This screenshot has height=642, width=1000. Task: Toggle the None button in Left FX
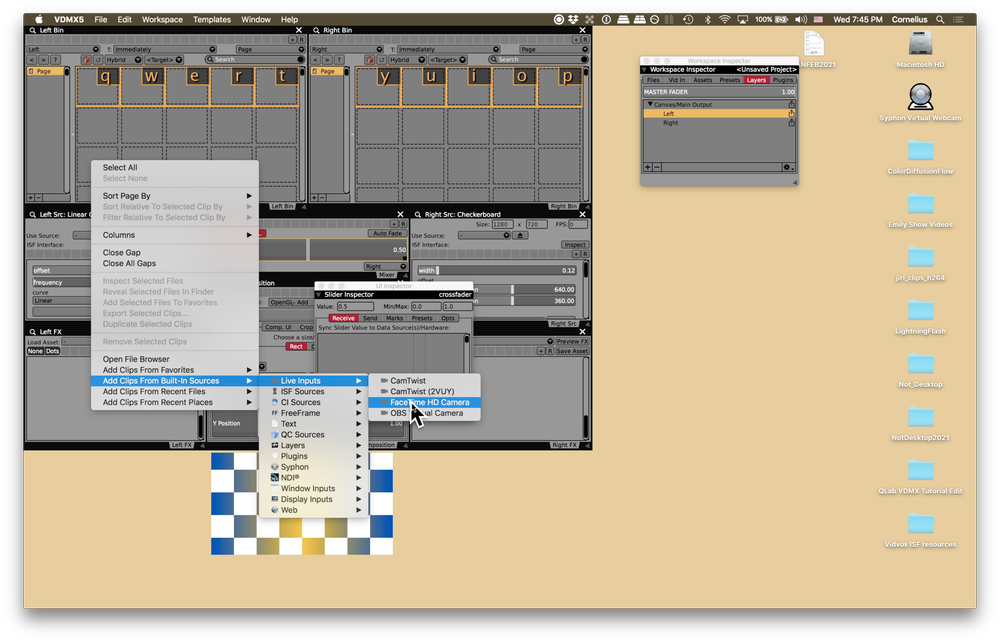35,351
